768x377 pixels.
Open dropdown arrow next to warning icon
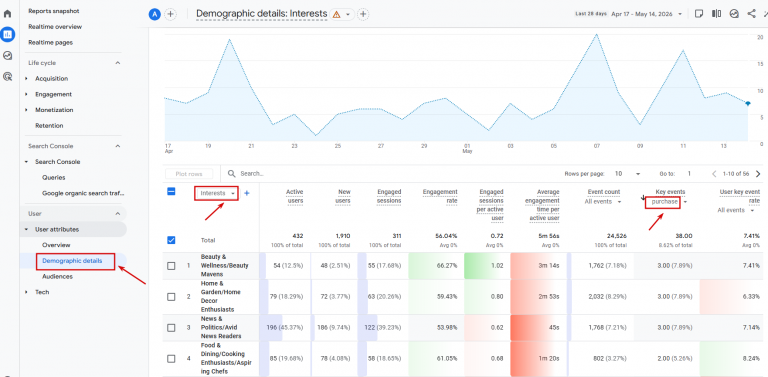(x=348, y=15)
